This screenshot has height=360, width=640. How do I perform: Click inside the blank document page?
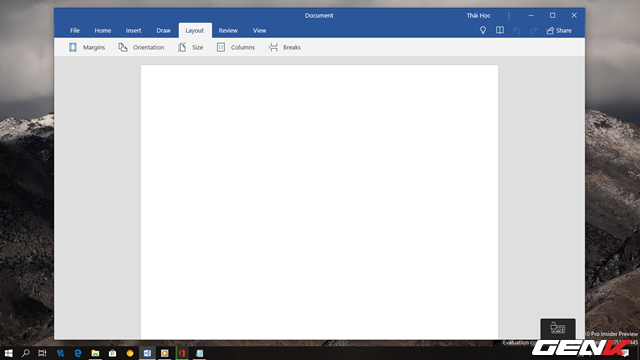[x=319, y=202]
